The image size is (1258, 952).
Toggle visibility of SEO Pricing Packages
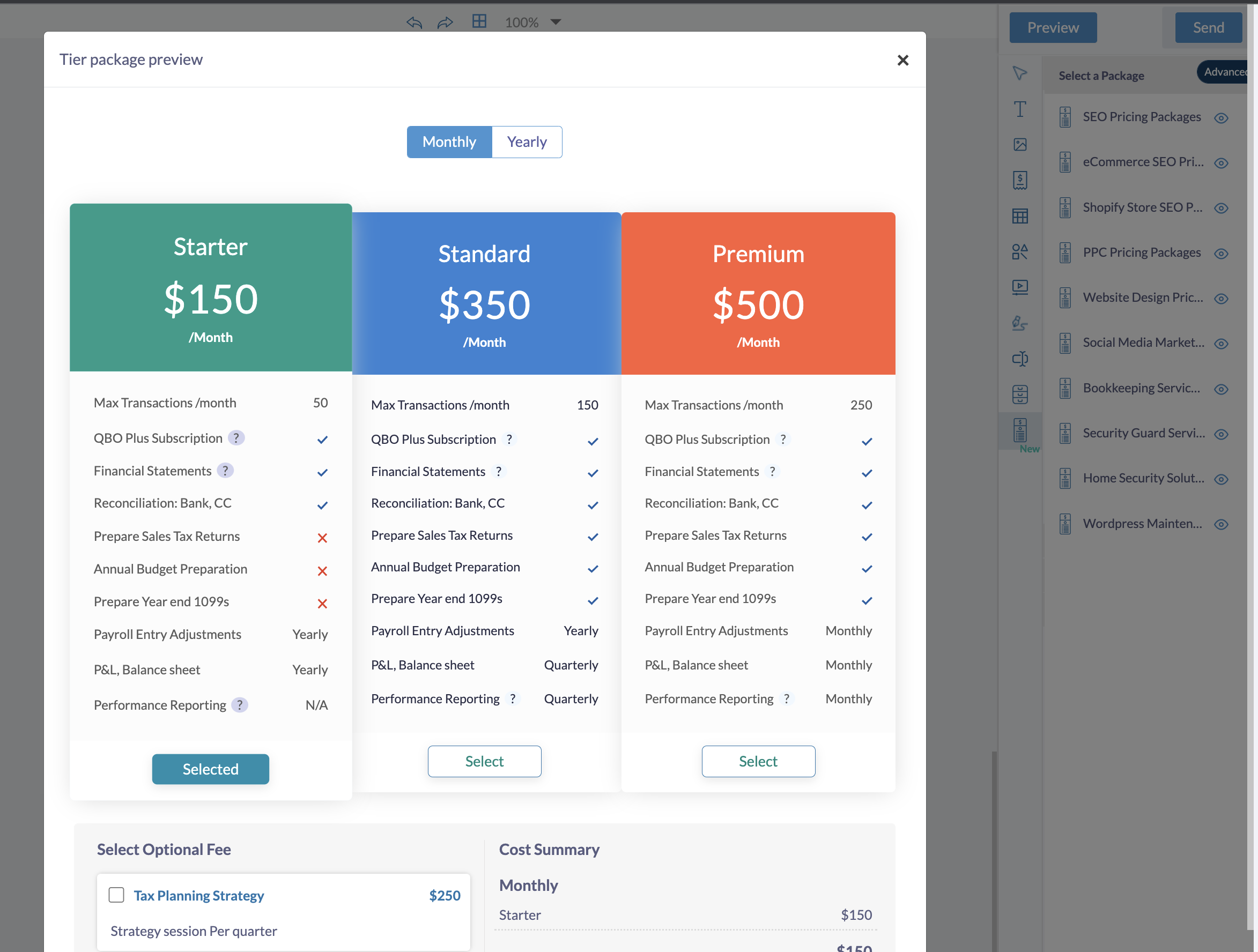1220,118
